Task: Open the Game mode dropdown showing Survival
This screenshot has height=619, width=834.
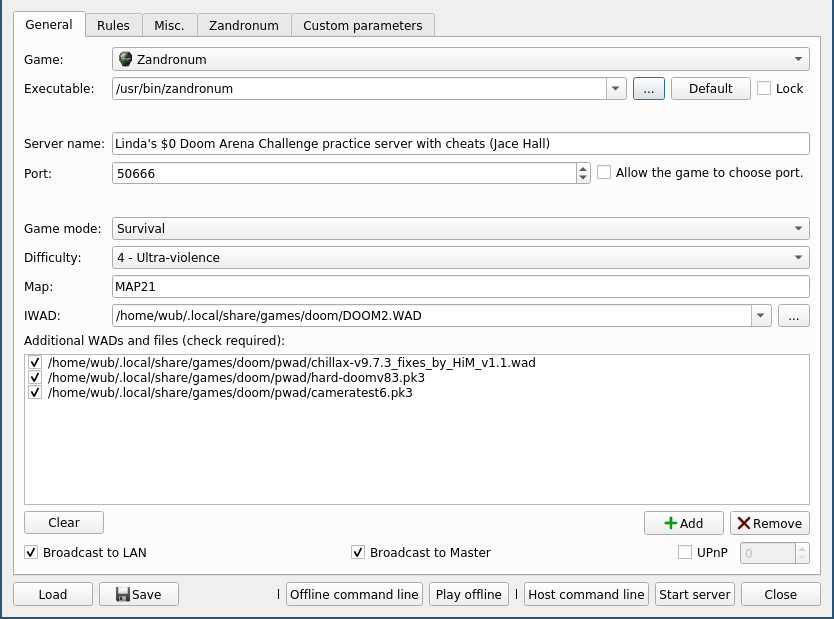Action: point(460,229)
